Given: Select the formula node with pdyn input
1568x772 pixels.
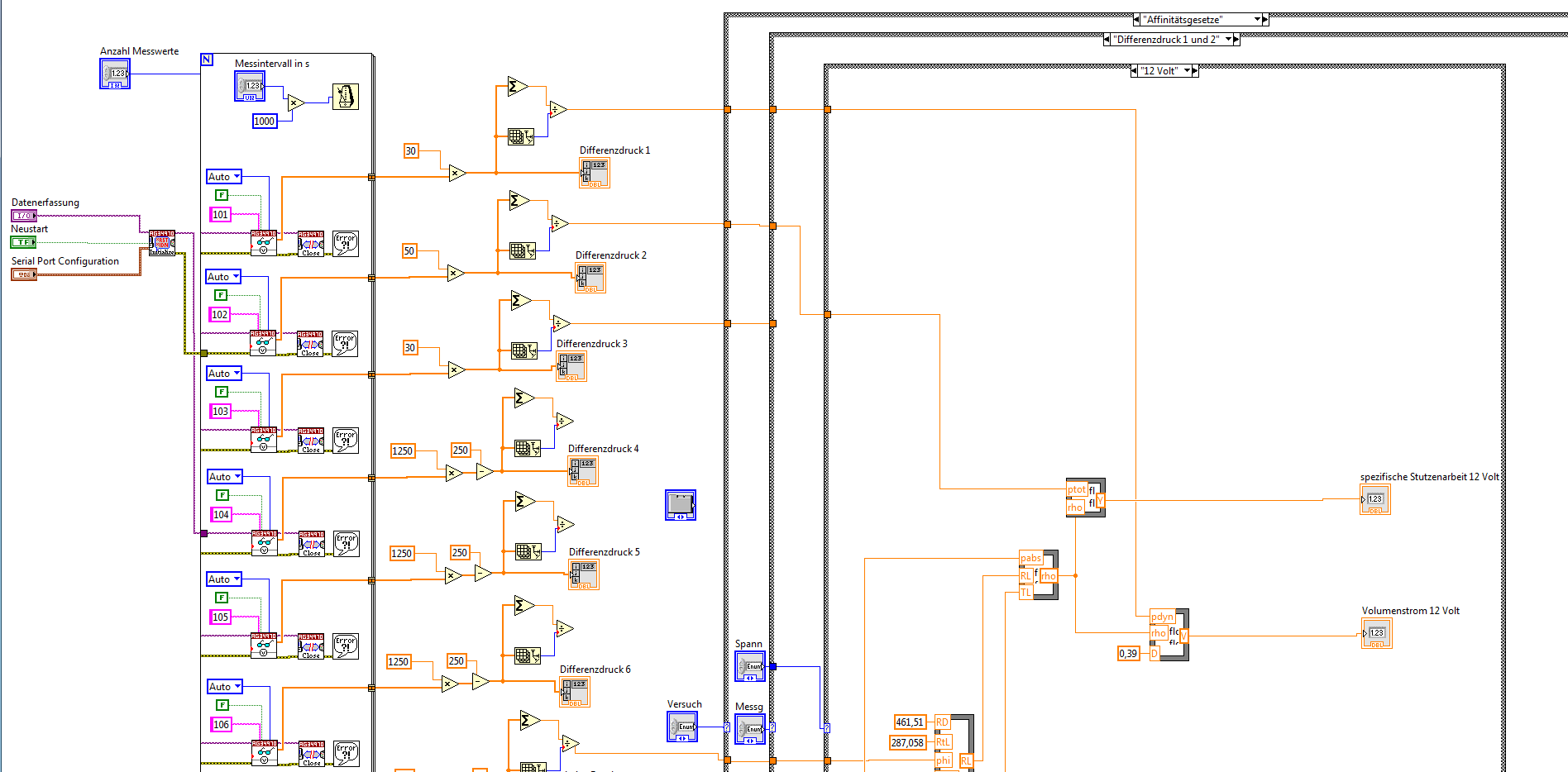Looking at the screenshot, I should click(x=1169, y=635).
